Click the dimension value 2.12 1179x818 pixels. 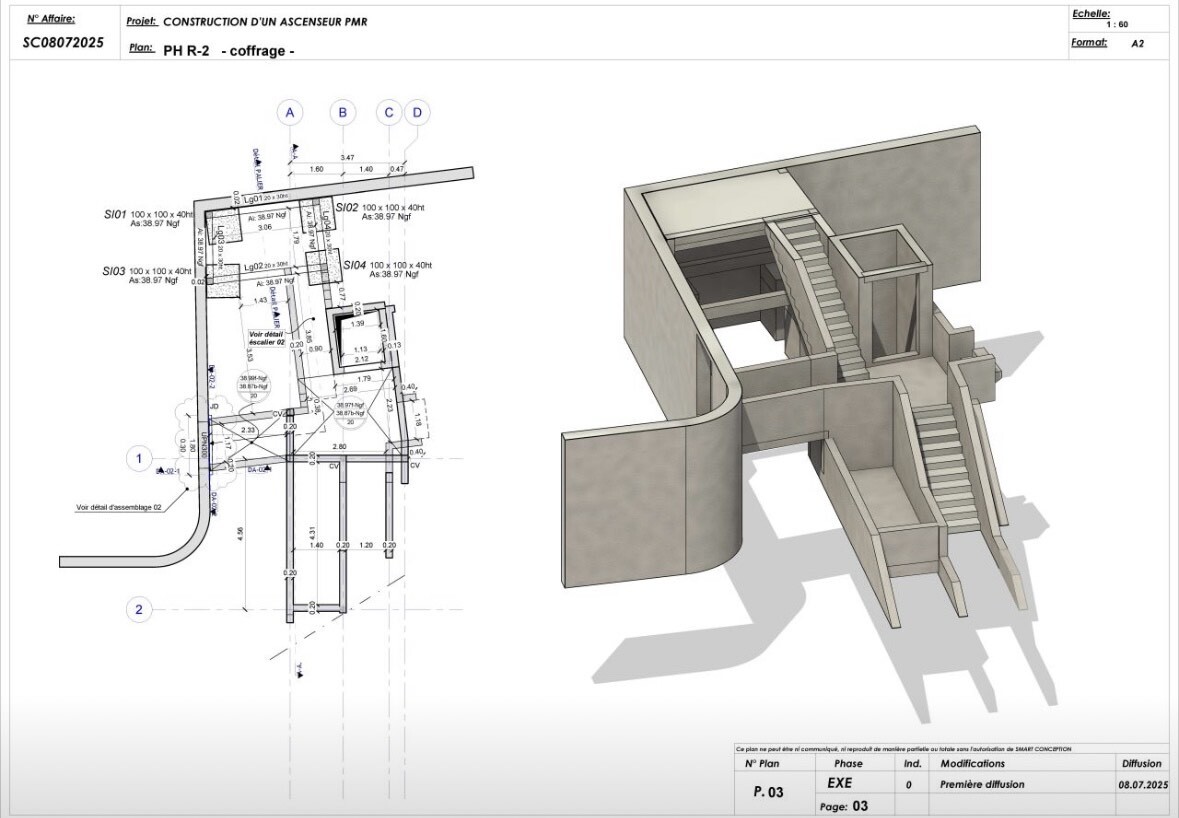pos(362,359)
